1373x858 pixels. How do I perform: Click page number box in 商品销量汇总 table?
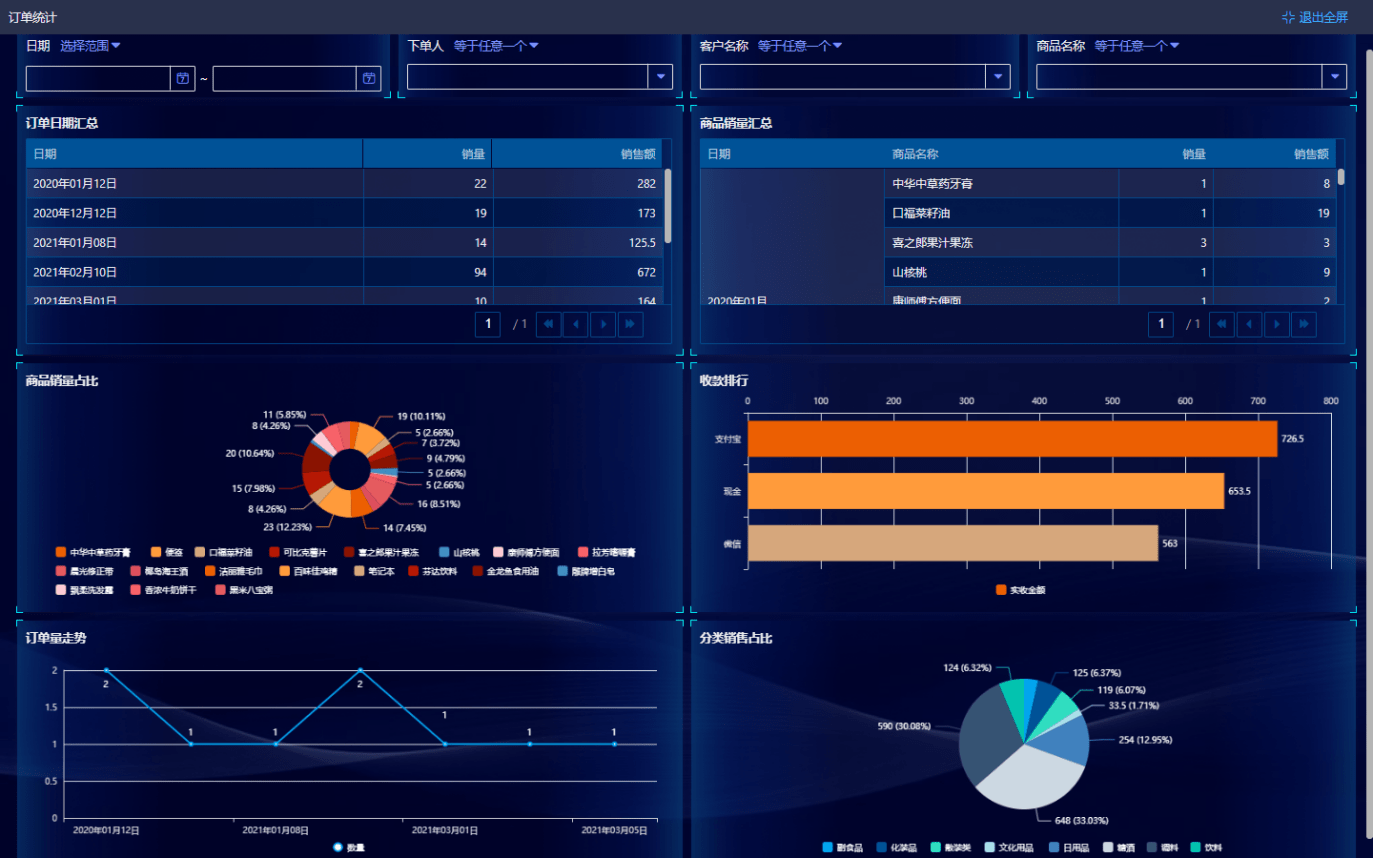pyautogui.click(x=1161, y=324)
